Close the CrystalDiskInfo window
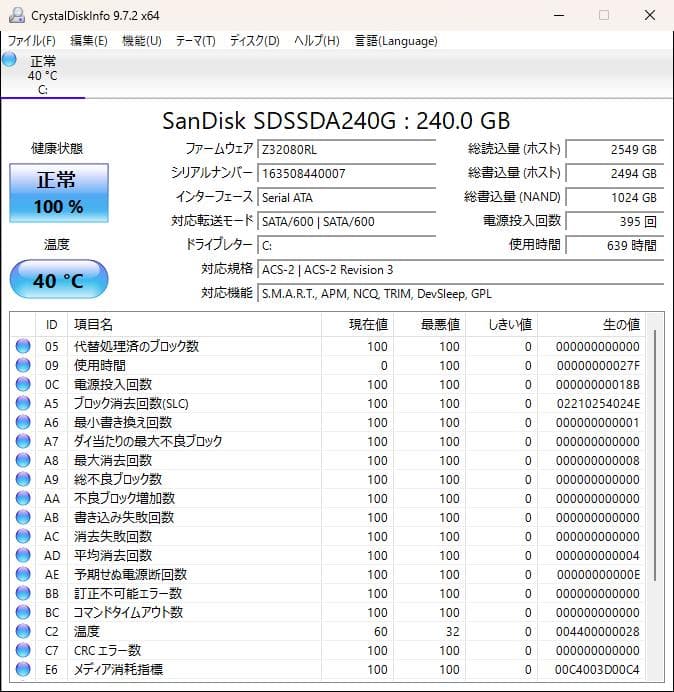The image size is (674, 692). pyautogui.click(x=650, y=15)
